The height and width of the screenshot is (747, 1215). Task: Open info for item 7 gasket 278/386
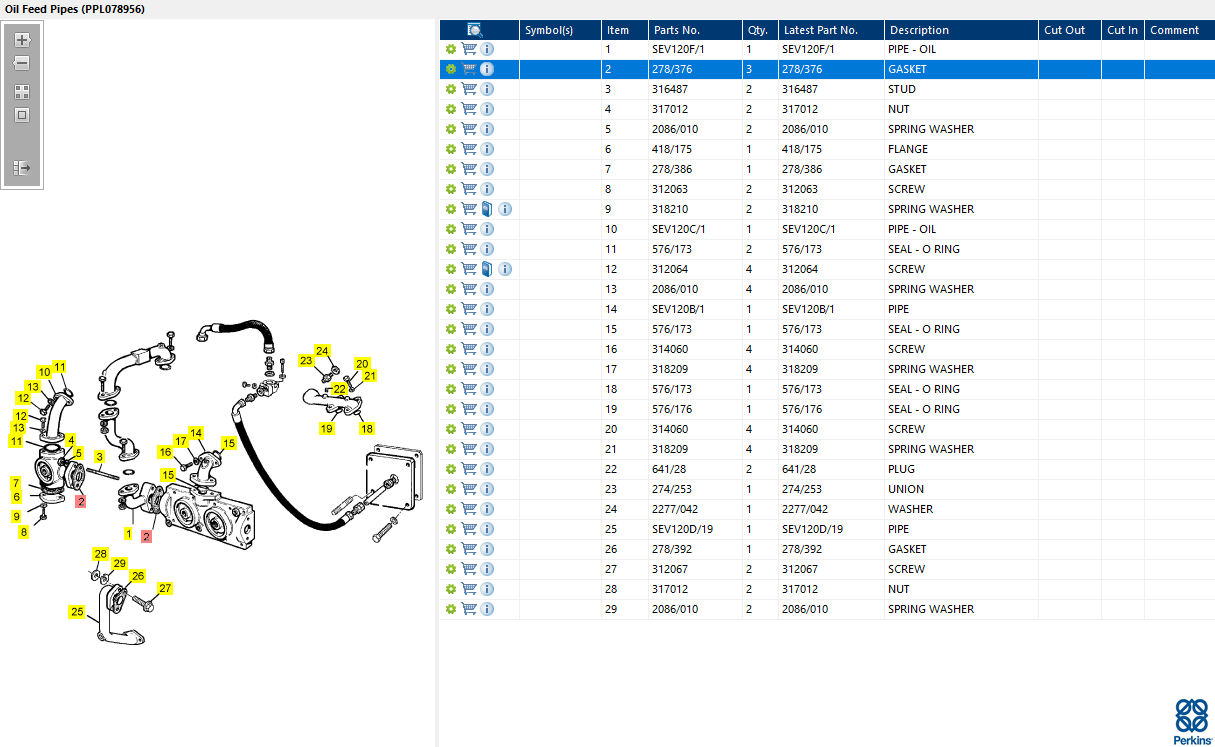coord(487,169)
